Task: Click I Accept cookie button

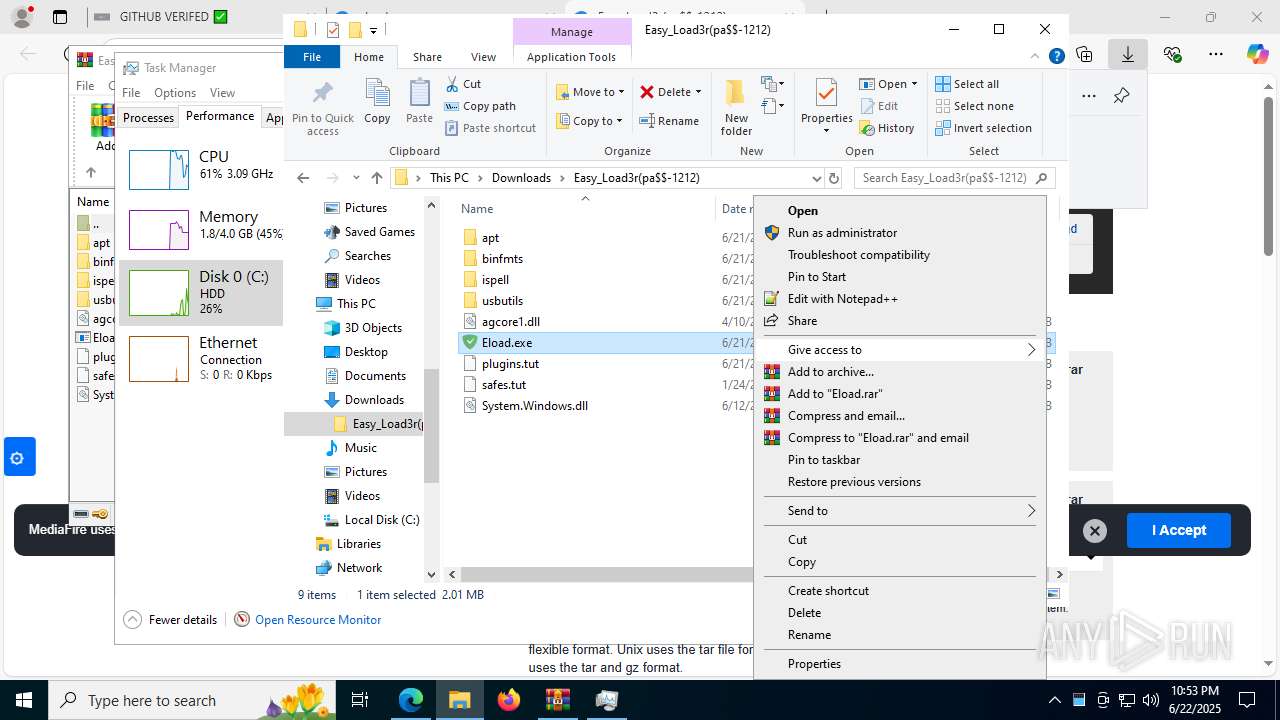Action: [x=1179, y=531]
